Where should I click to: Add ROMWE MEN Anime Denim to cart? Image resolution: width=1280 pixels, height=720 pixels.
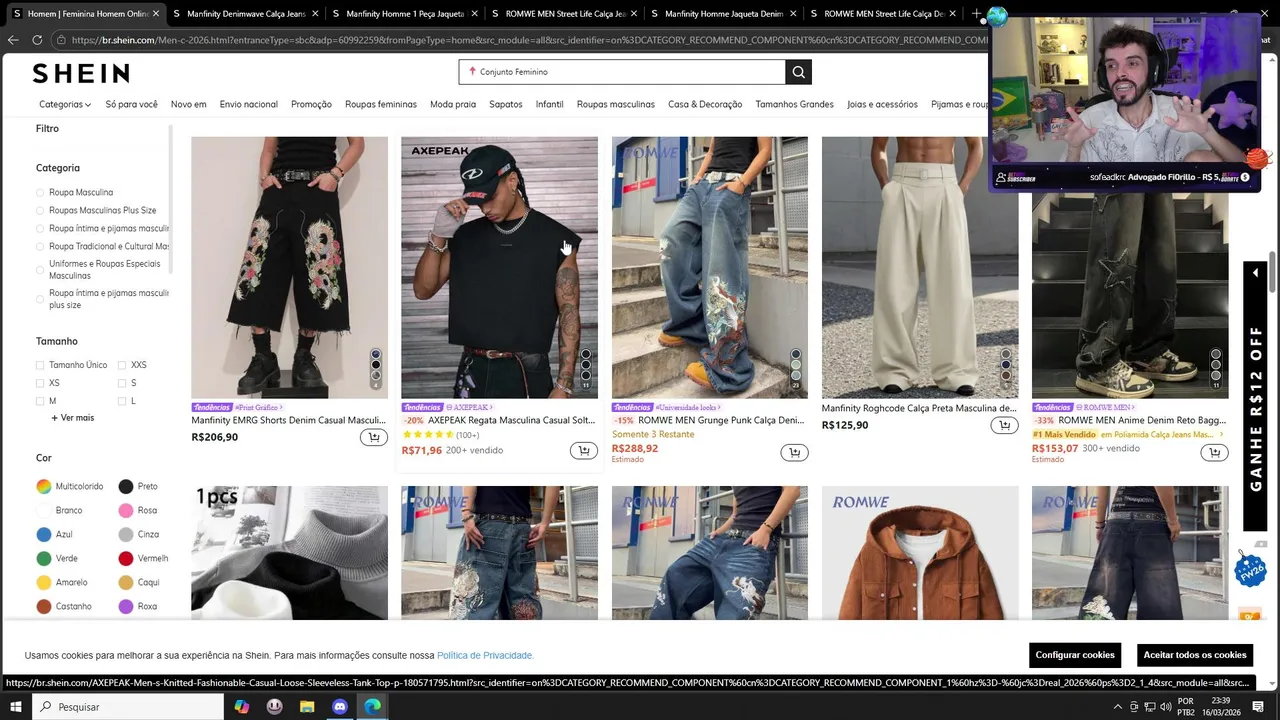[1214, 453]
